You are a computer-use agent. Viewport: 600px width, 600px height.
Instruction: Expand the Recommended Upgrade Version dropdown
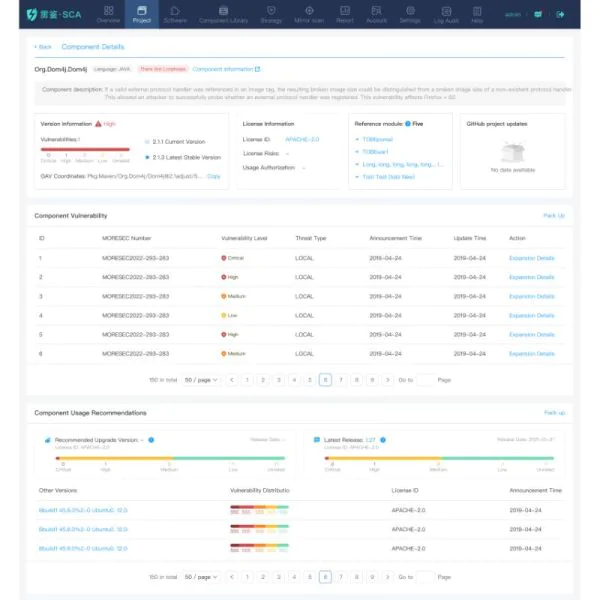[x=143, y=439]
